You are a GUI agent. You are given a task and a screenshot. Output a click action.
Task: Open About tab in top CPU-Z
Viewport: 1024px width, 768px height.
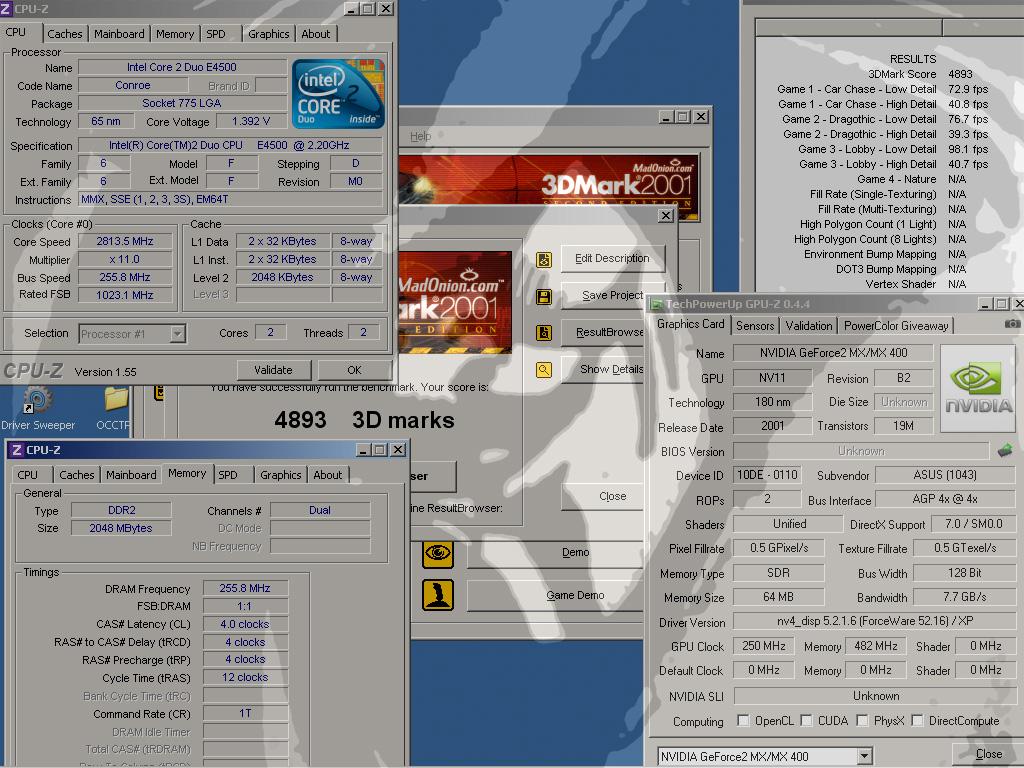click(x=315, y=34)
